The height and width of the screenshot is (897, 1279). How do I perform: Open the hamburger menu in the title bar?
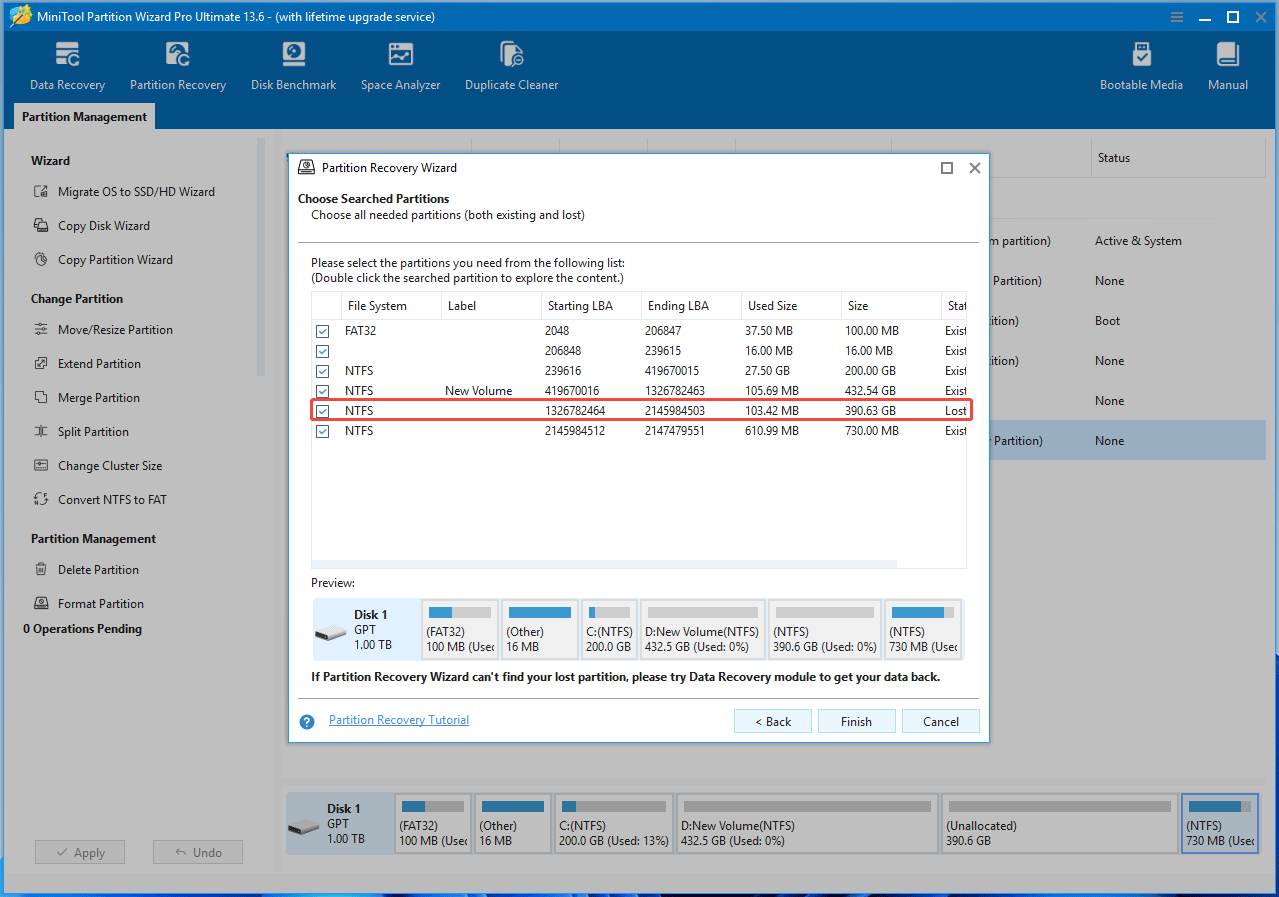click(x=1177, y=17)
